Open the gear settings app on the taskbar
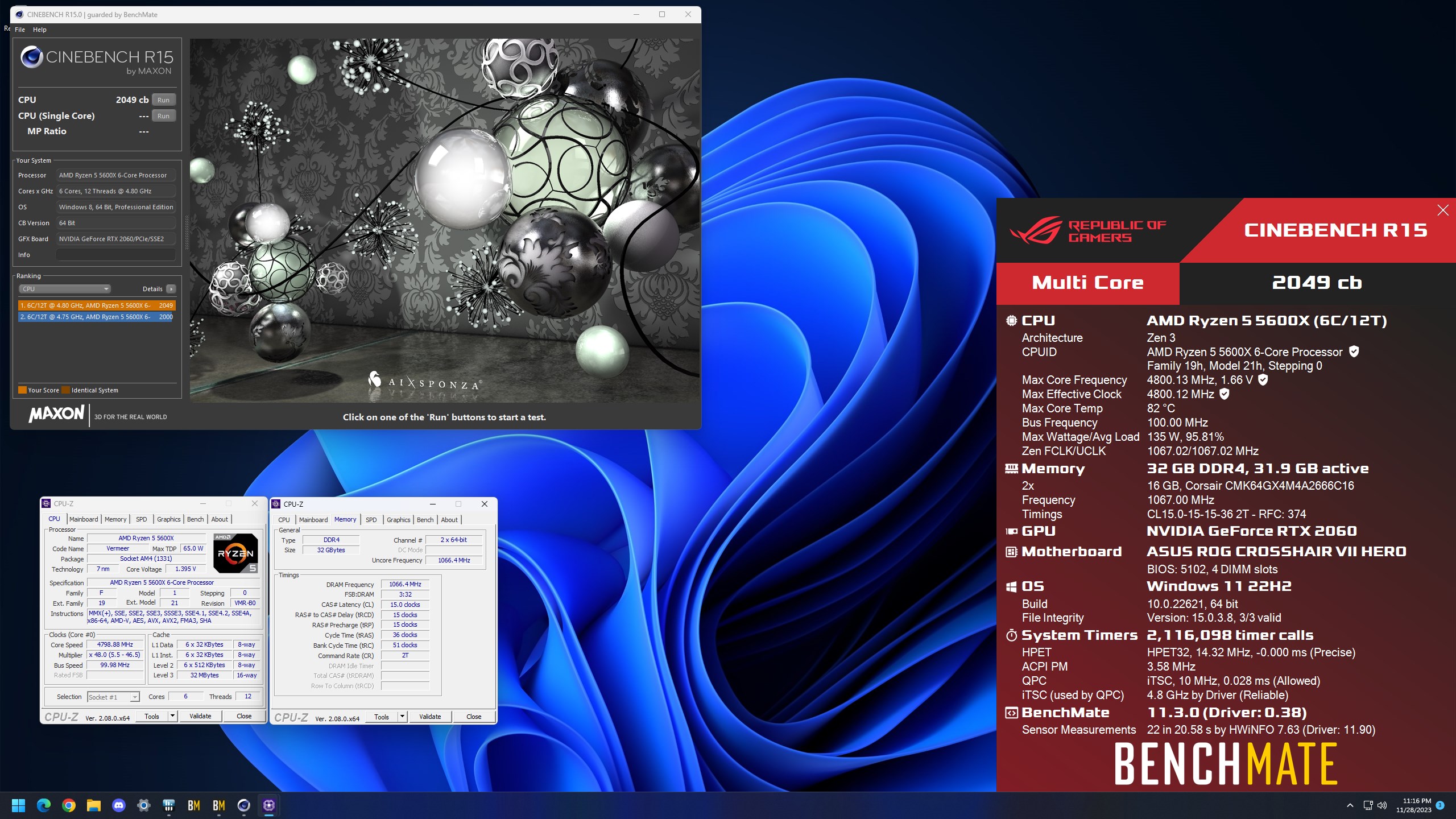The image size is (1456, 819). point(143,805)
